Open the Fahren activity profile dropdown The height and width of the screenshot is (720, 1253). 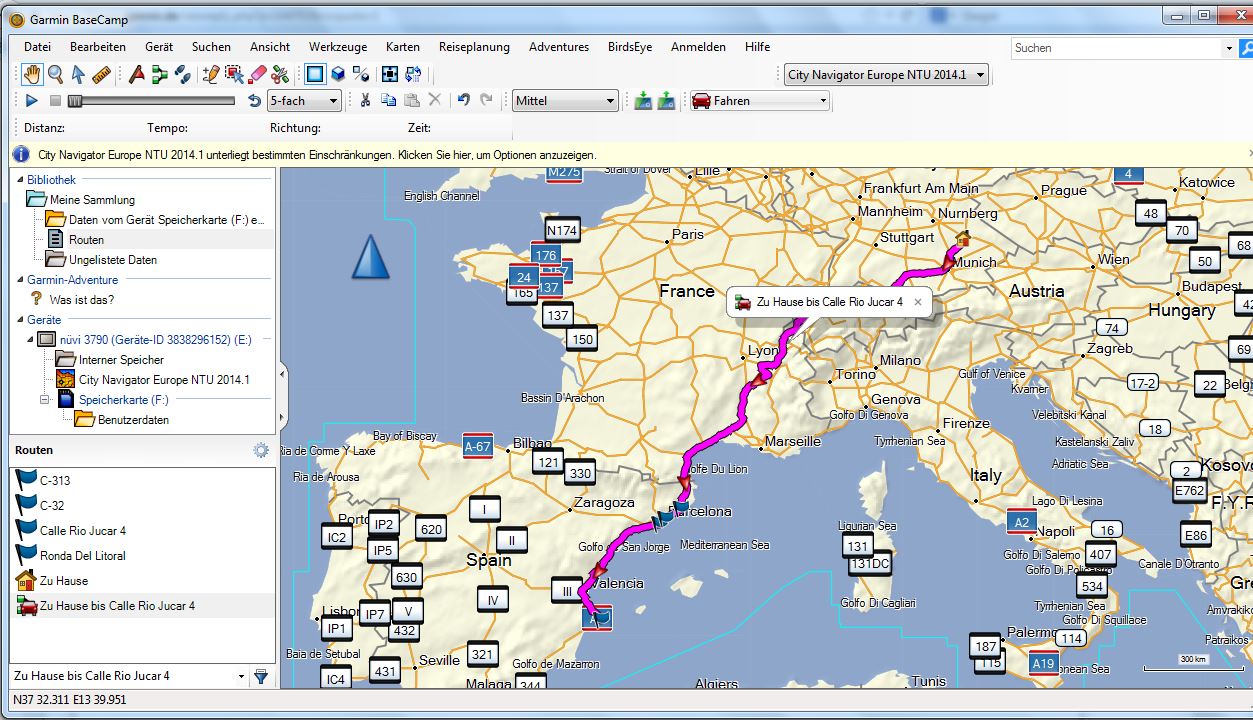760,100
